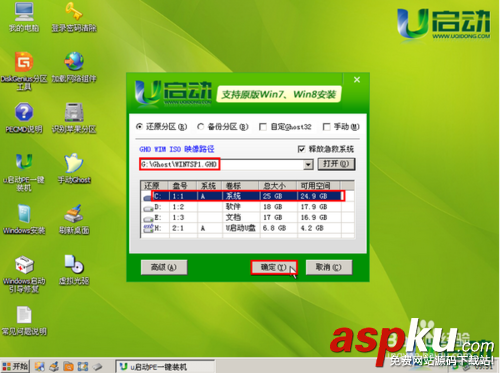Uncheck the 释放急救系统 checkbox
The width and height of the screenshot is (500, 373).
point(301,149)
